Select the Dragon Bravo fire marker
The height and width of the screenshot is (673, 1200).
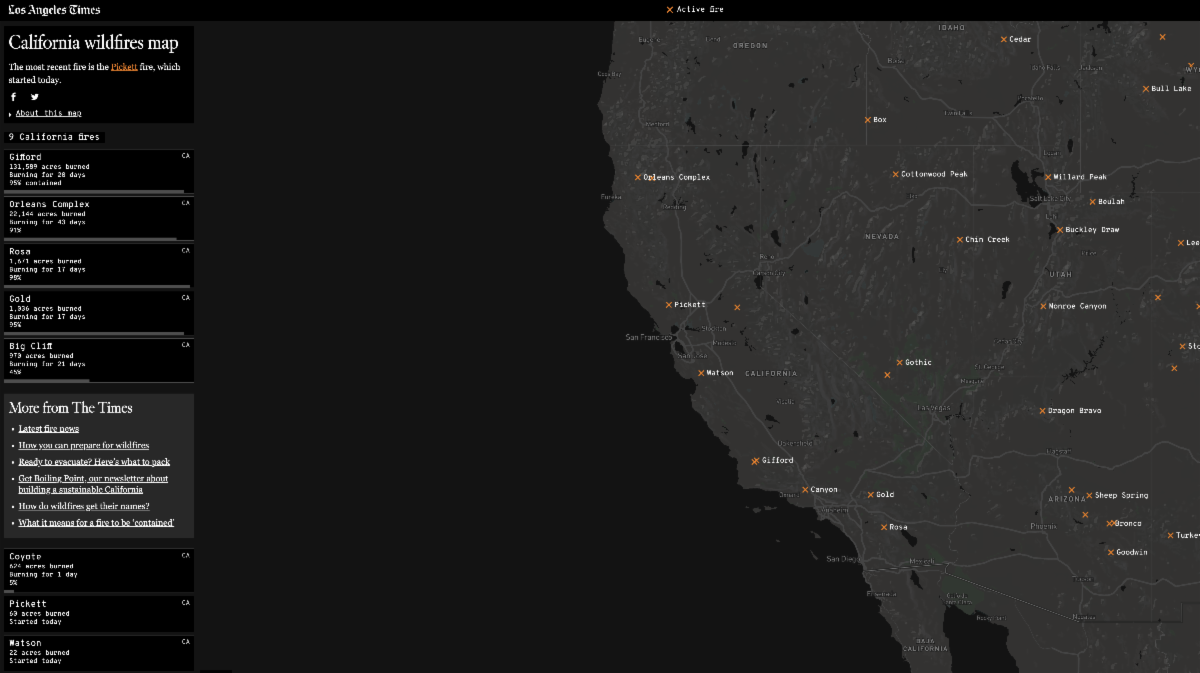click(x=1043, y=411)
